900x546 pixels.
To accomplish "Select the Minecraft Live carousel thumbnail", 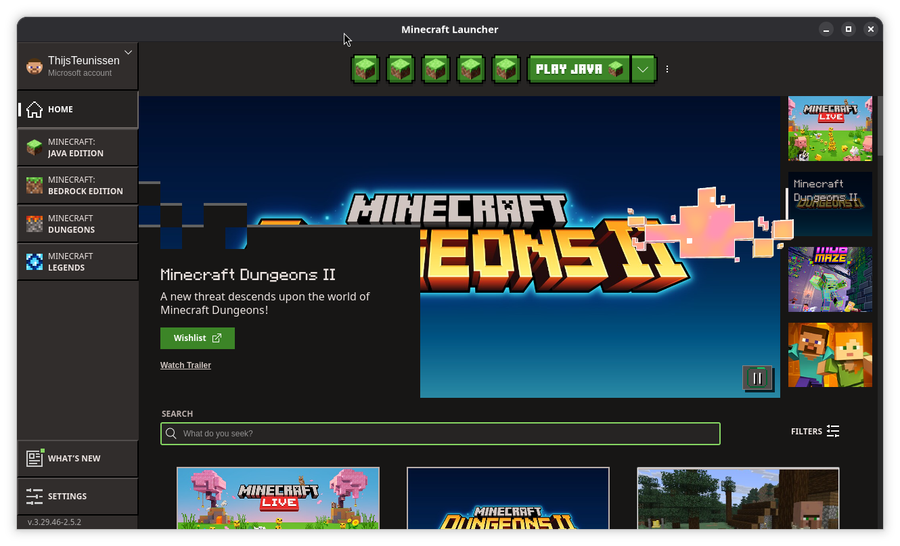I will [830, 129].
